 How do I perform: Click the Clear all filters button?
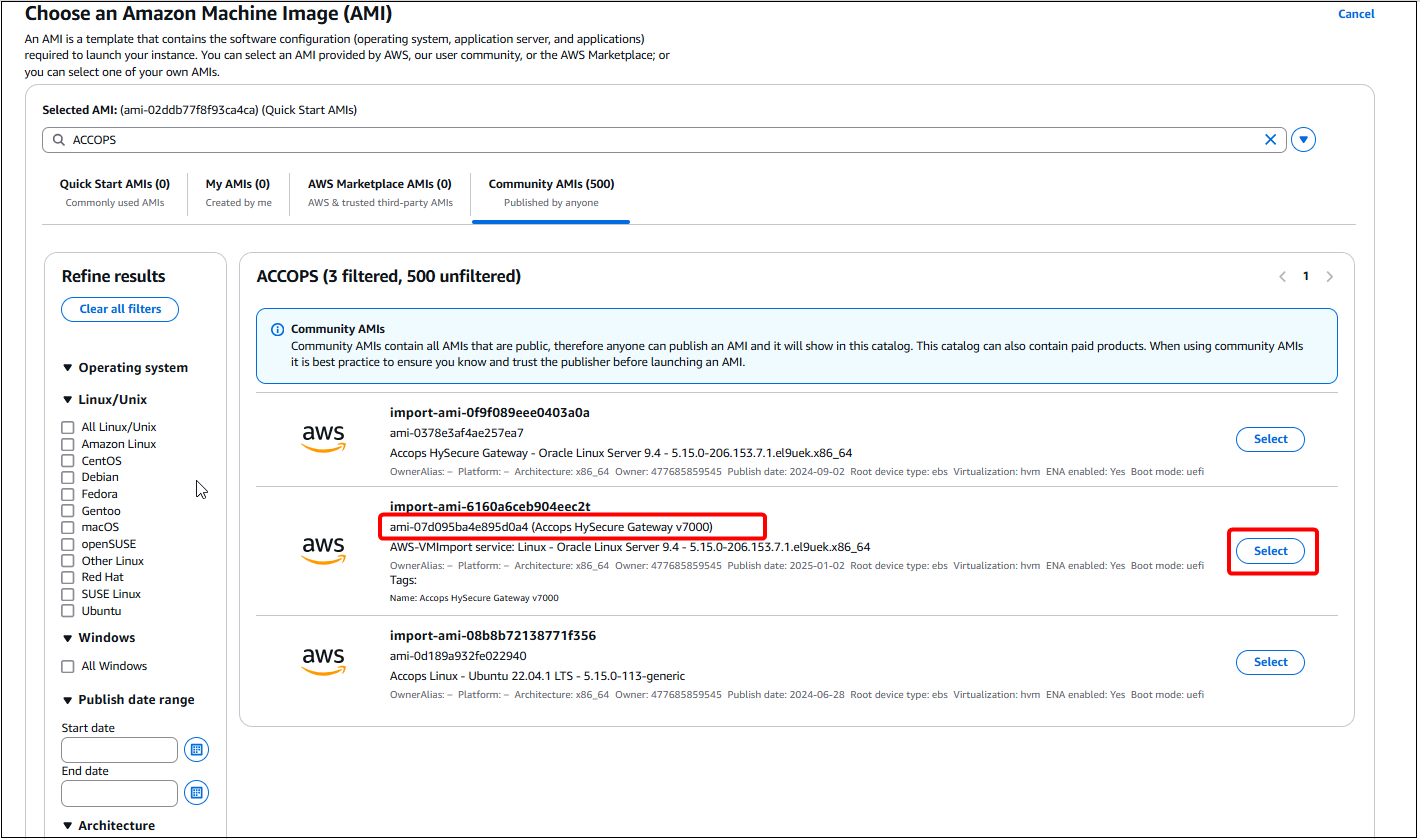pos(119,309)
